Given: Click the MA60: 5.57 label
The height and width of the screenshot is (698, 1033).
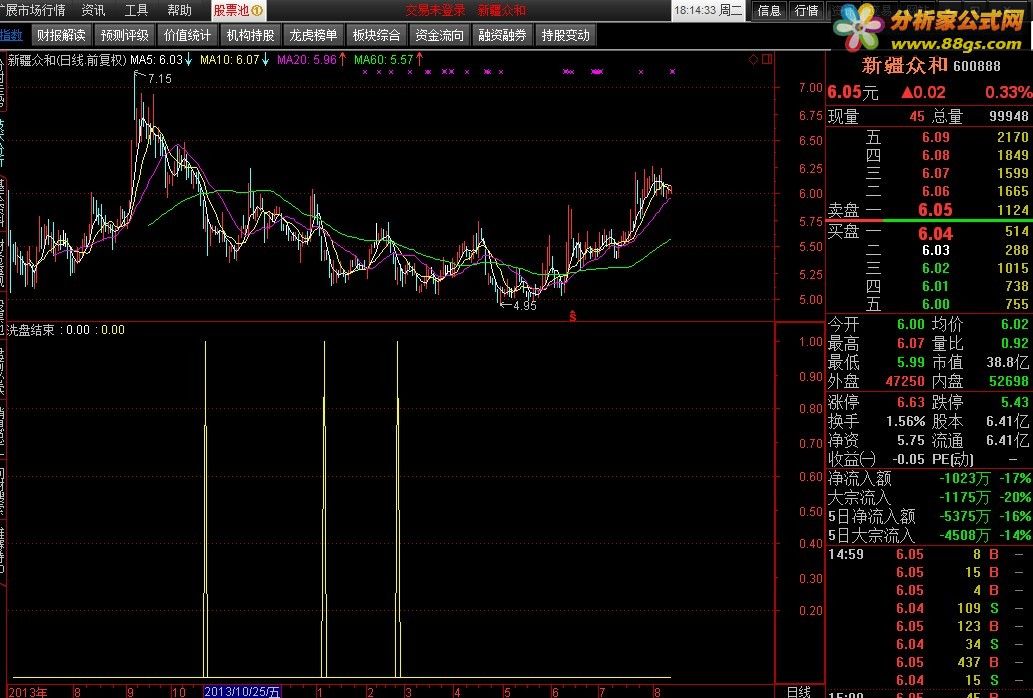Looking at the screenshot, I should [383, 60].
